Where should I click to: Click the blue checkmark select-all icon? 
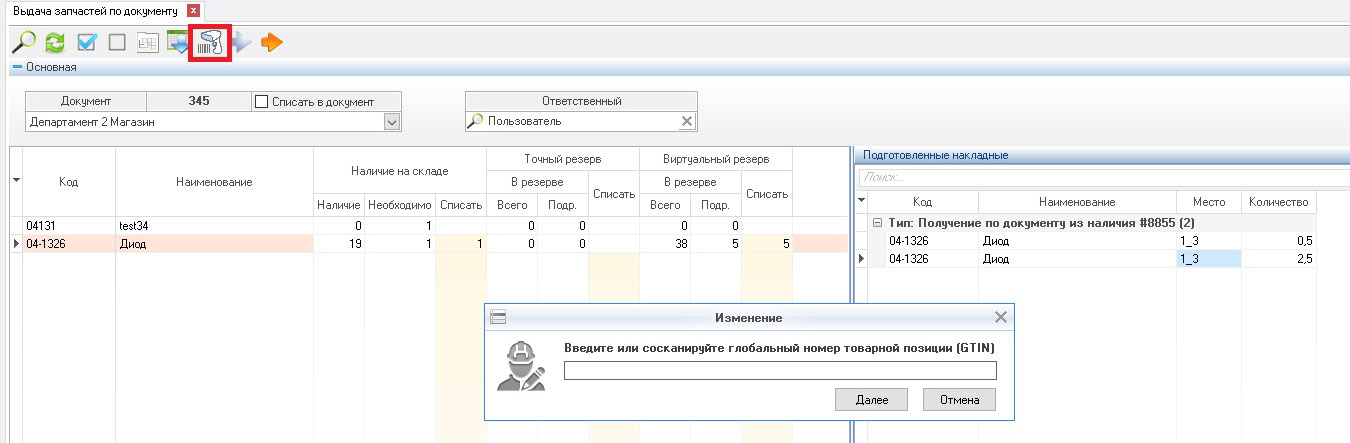[x=86, y=42]
